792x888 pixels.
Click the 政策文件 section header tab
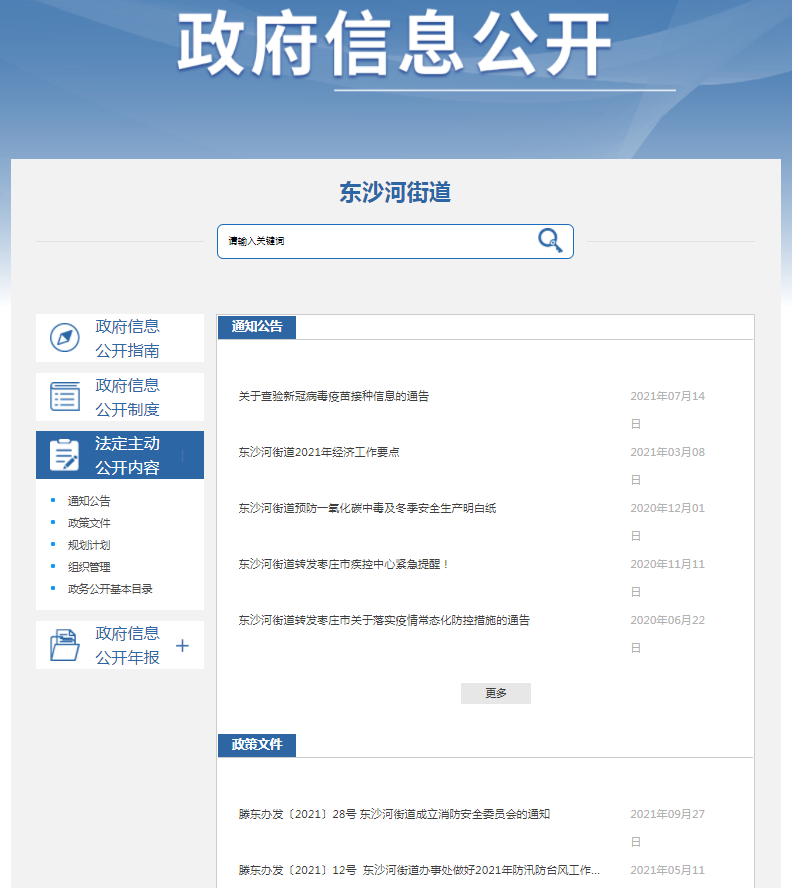[x=257, y=745]
